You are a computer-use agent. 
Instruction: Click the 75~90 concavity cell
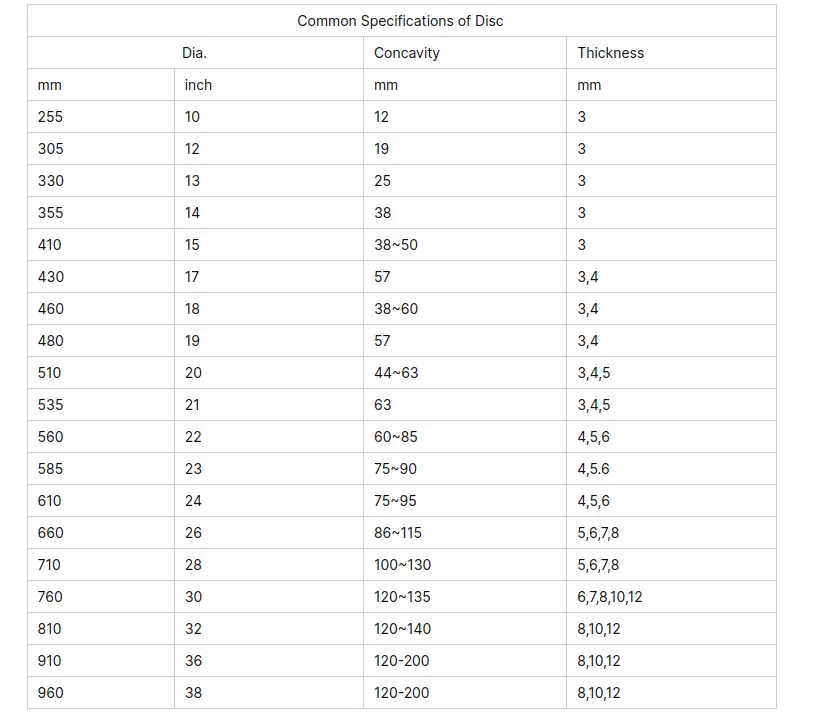coord(396,469)
